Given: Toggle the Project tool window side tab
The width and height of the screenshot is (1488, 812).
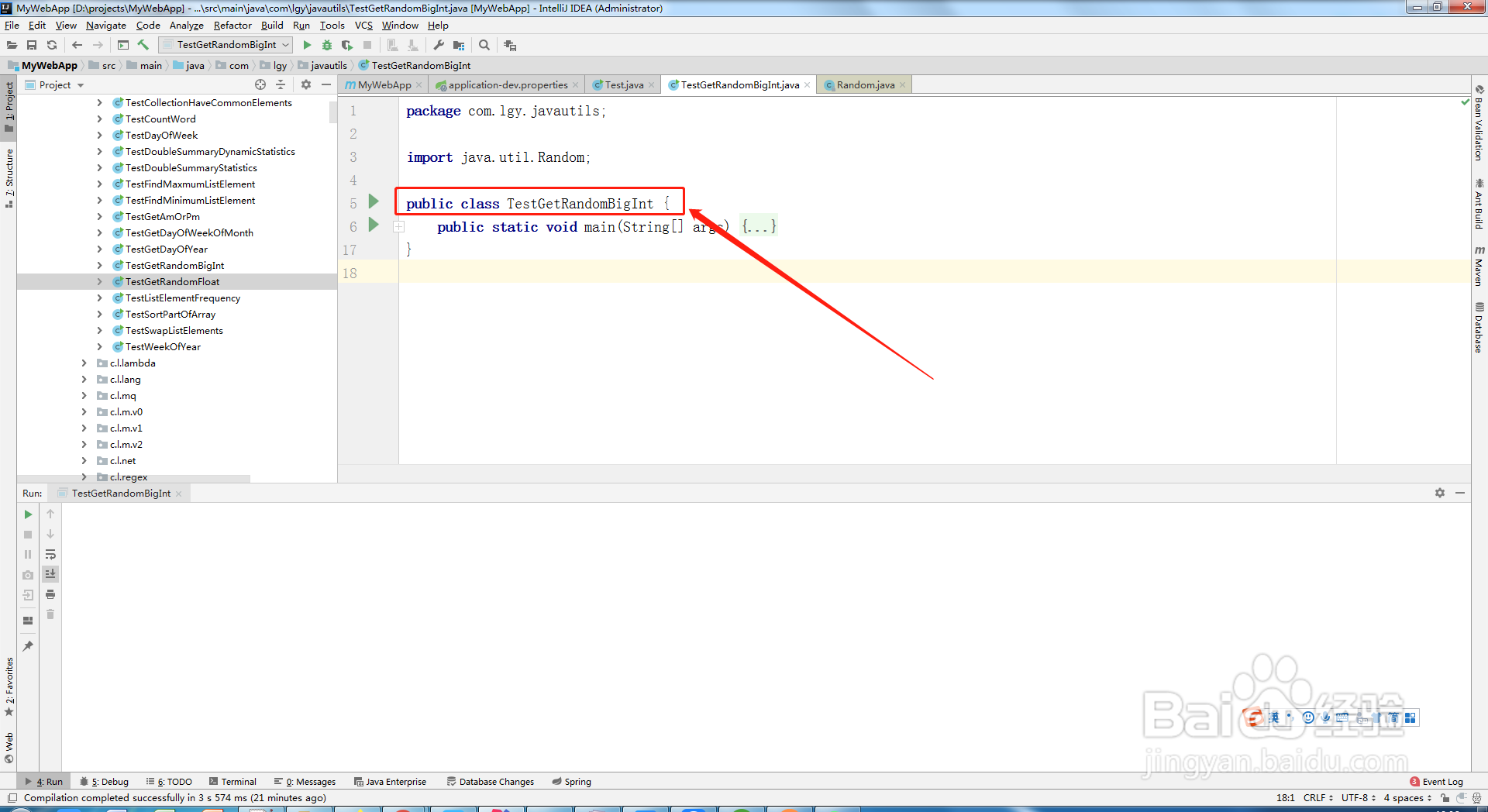Looking at the screenshot, I should (9, 107).
